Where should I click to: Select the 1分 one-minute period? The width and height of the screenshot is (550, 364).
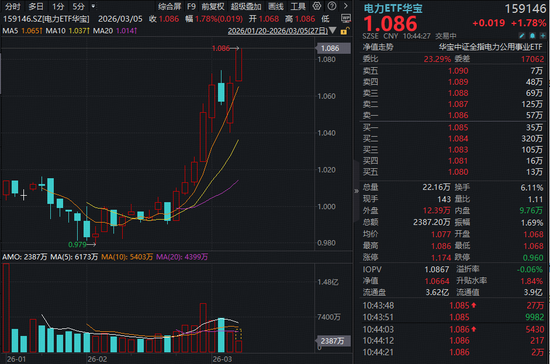58,6
